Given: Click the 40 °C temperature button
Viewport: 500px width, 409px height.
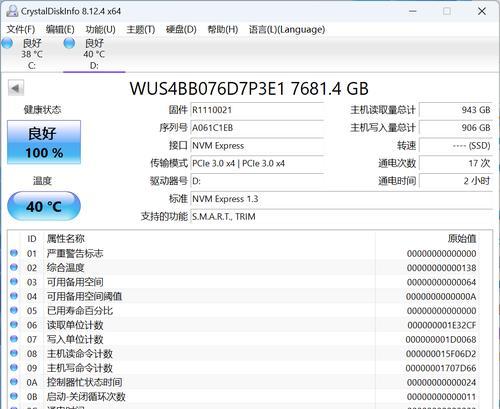Looking at the screenshot, I should (x=44, y=206).
